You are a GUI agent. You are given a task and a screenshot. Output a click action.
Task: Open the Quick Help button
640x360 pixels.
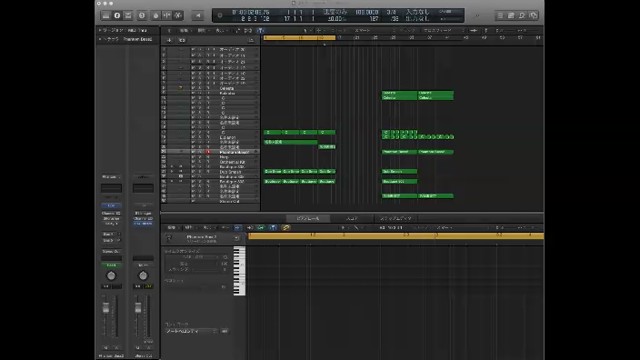(142, 16)
